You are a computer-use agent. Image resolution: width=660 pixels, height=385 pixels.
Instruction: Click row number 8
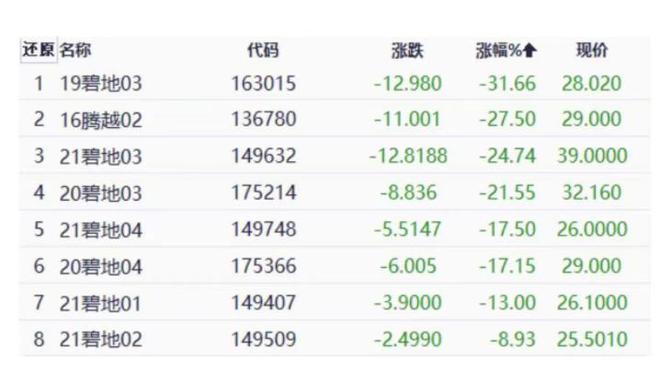39,339
